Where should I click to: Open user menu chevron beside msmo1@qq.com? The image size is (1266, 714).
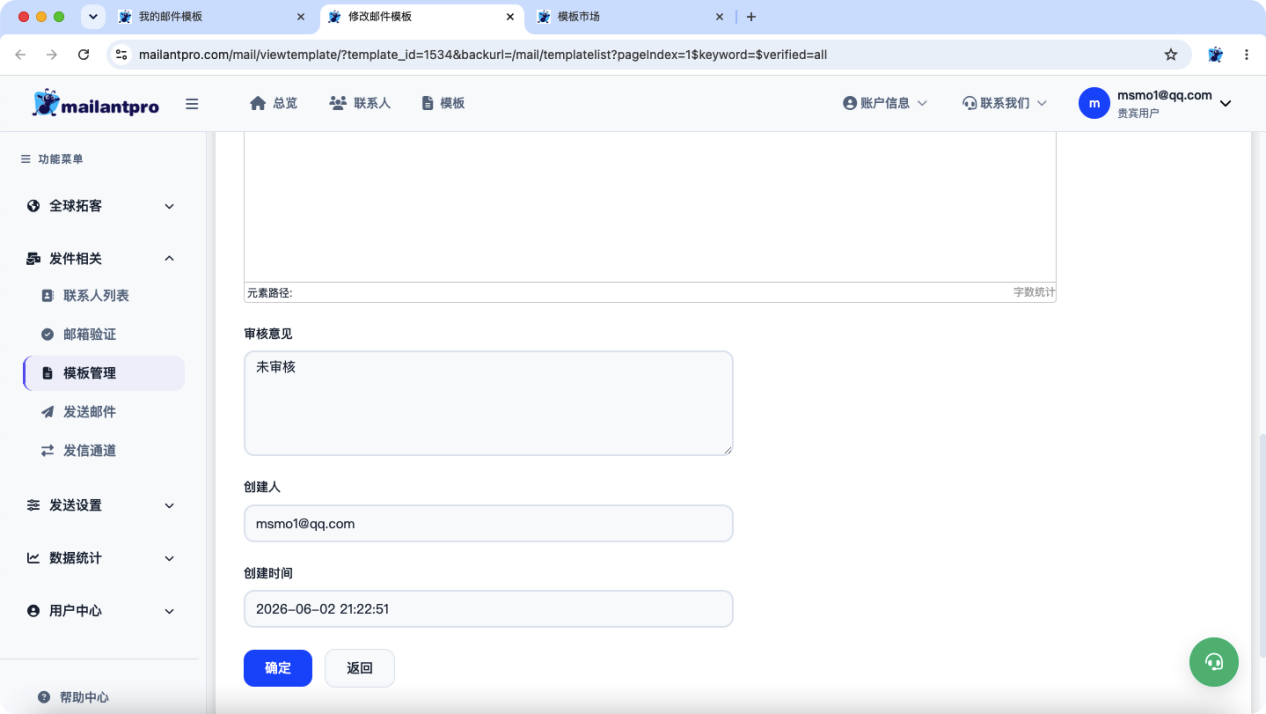[1226, 103]
